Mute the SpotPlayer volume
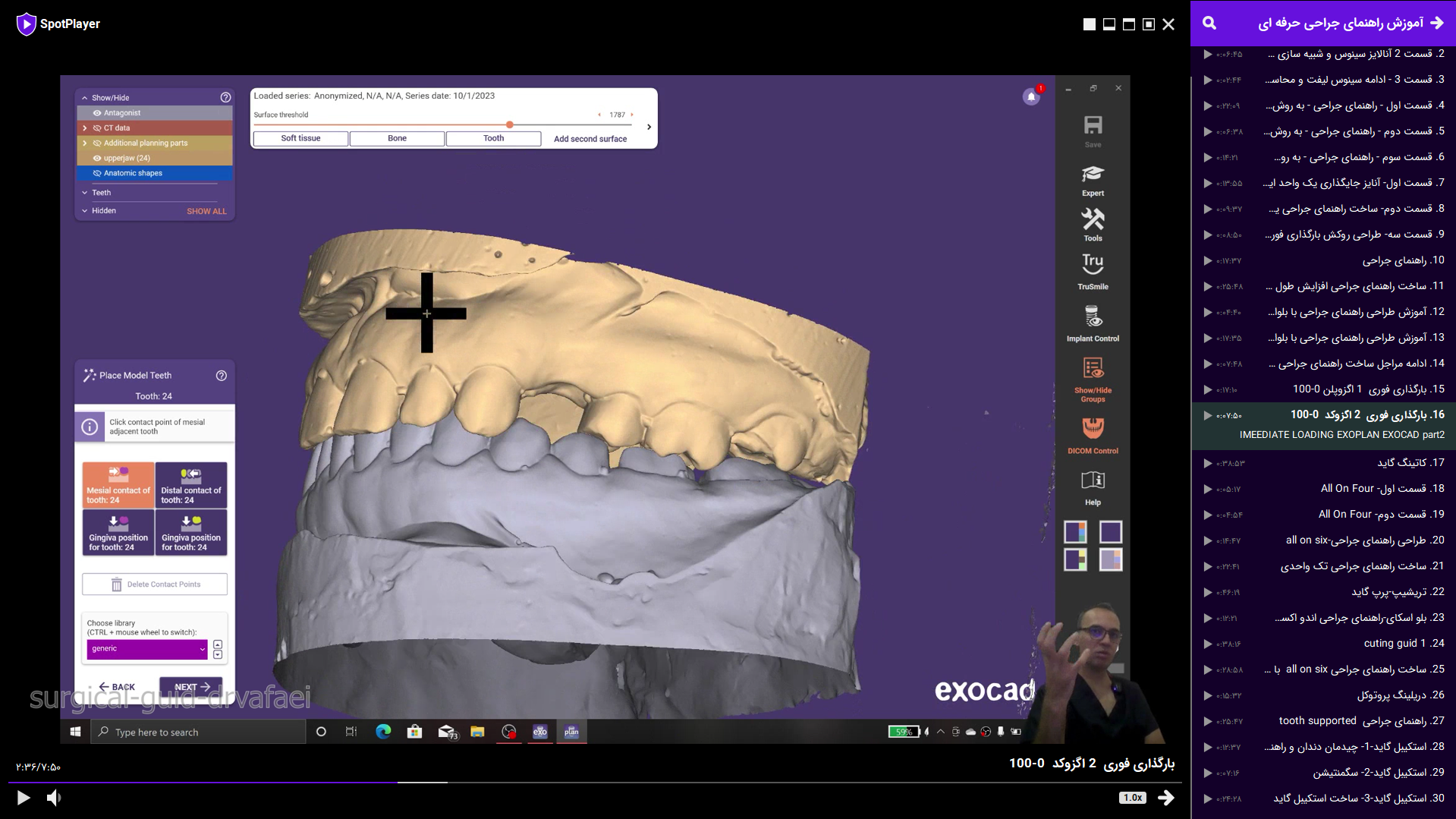1456x819 pixels. tap(54, 797)
